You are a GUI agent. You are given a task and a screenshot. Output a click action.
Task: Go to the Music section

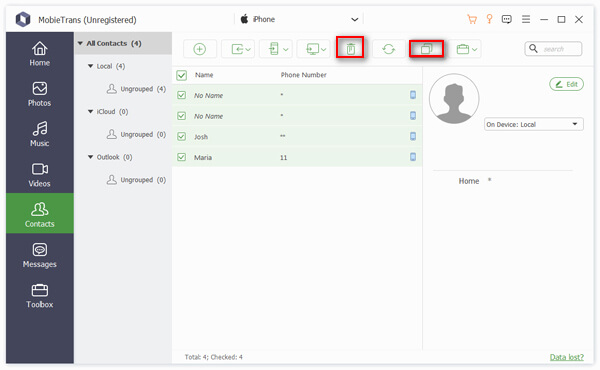pyautogui.click(x=39, y=134)
